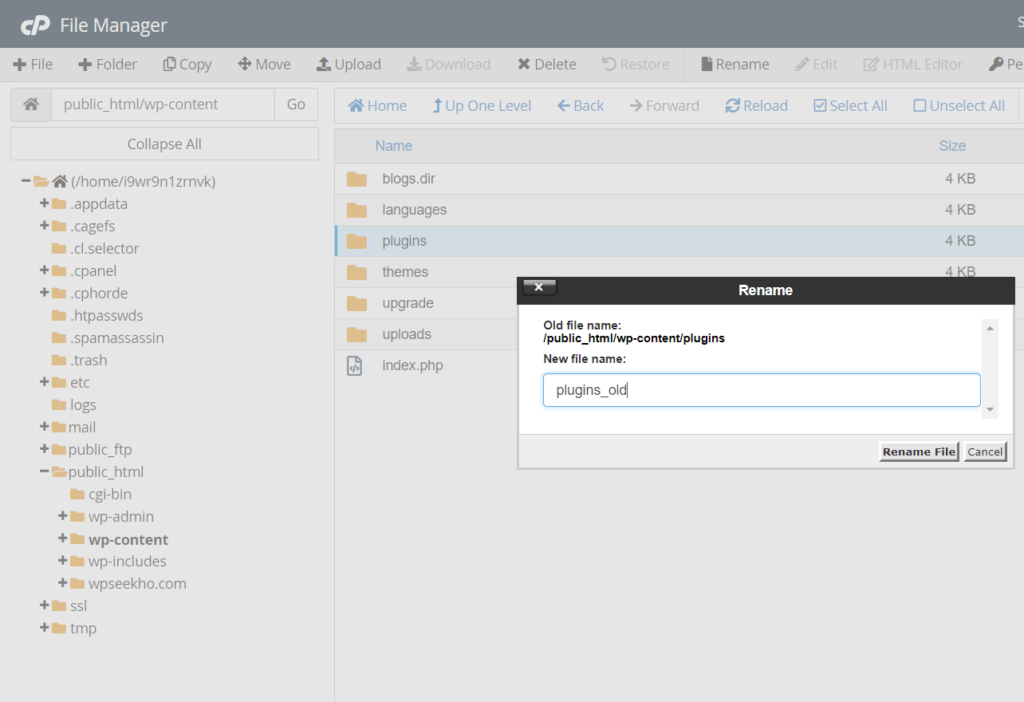Click the index.php file icon

(x=355, y=366)
